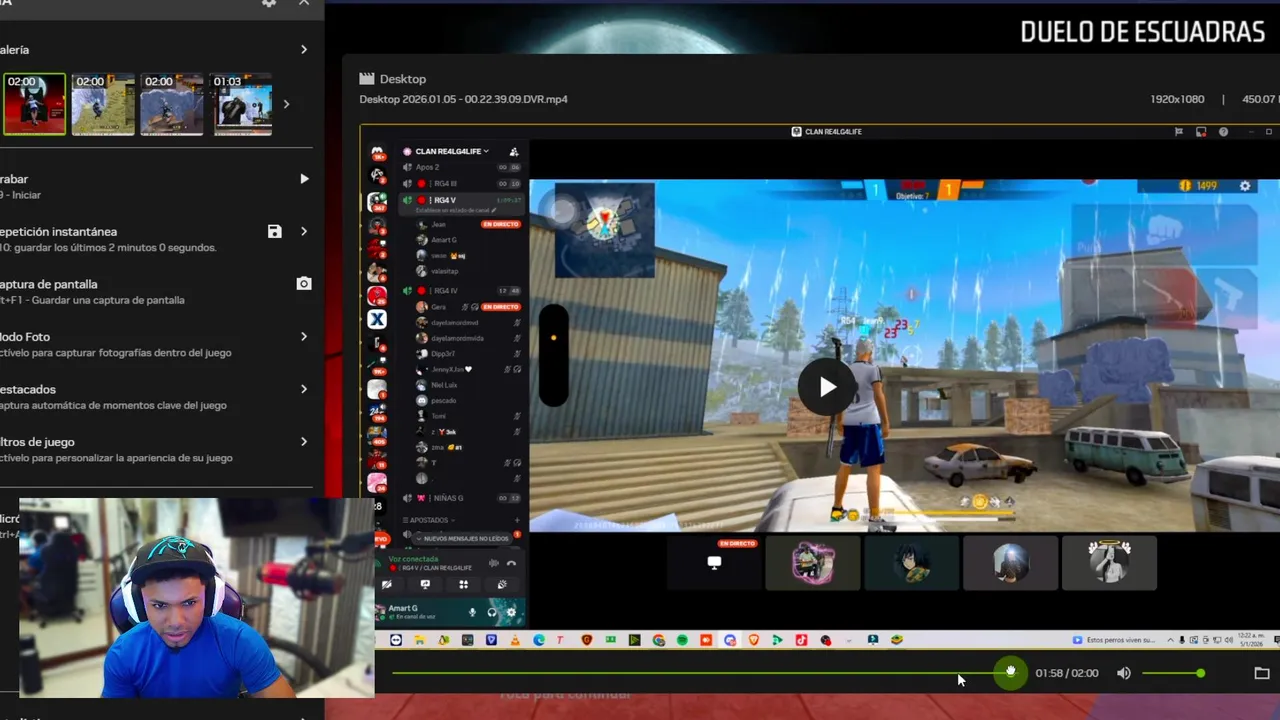The width and height of the screenshot is (1280, 720).
Task: Click the 1920x1080 resolution text
Action: 1177,99
